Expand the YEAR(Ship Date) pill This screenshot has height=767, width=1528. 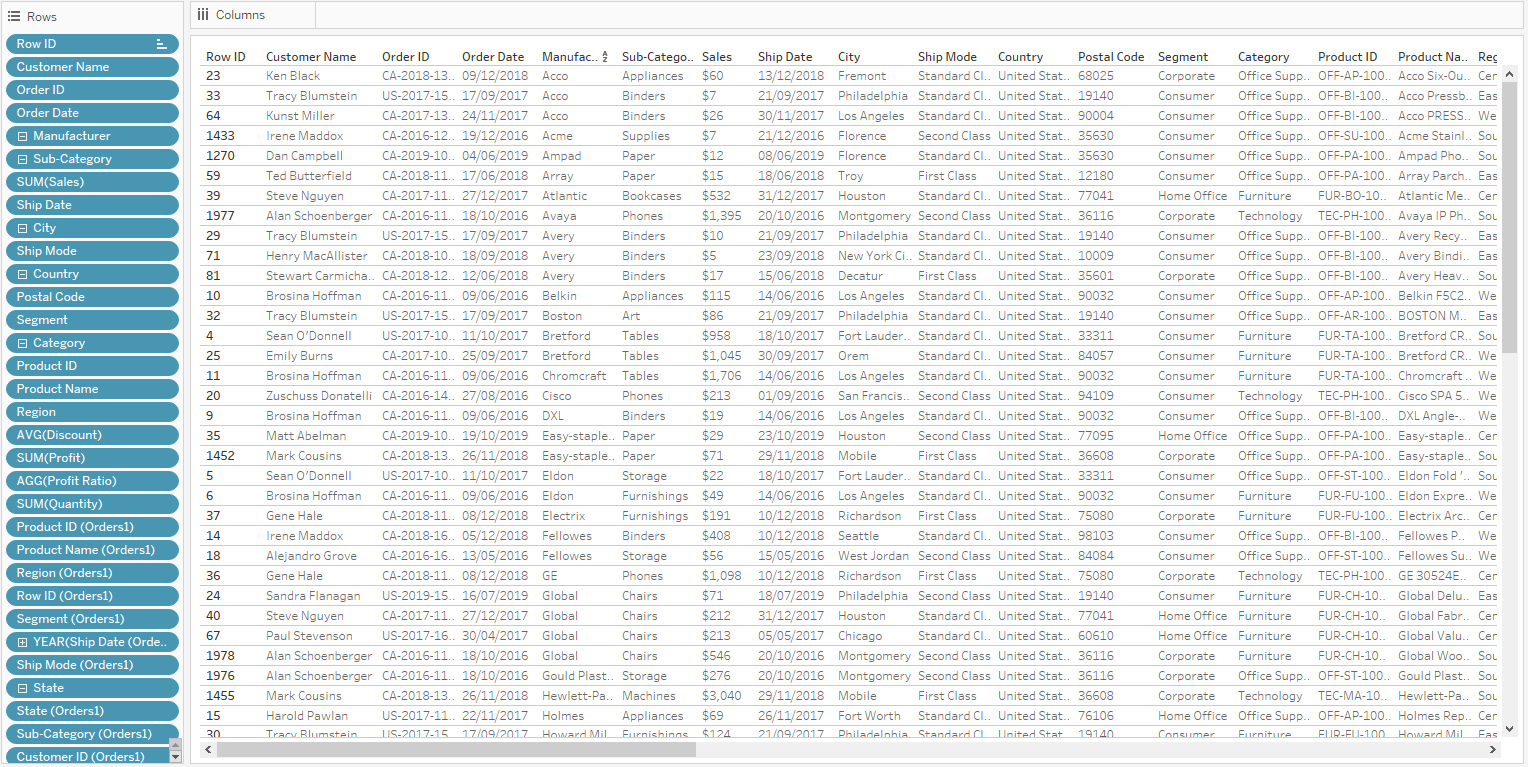22,642
